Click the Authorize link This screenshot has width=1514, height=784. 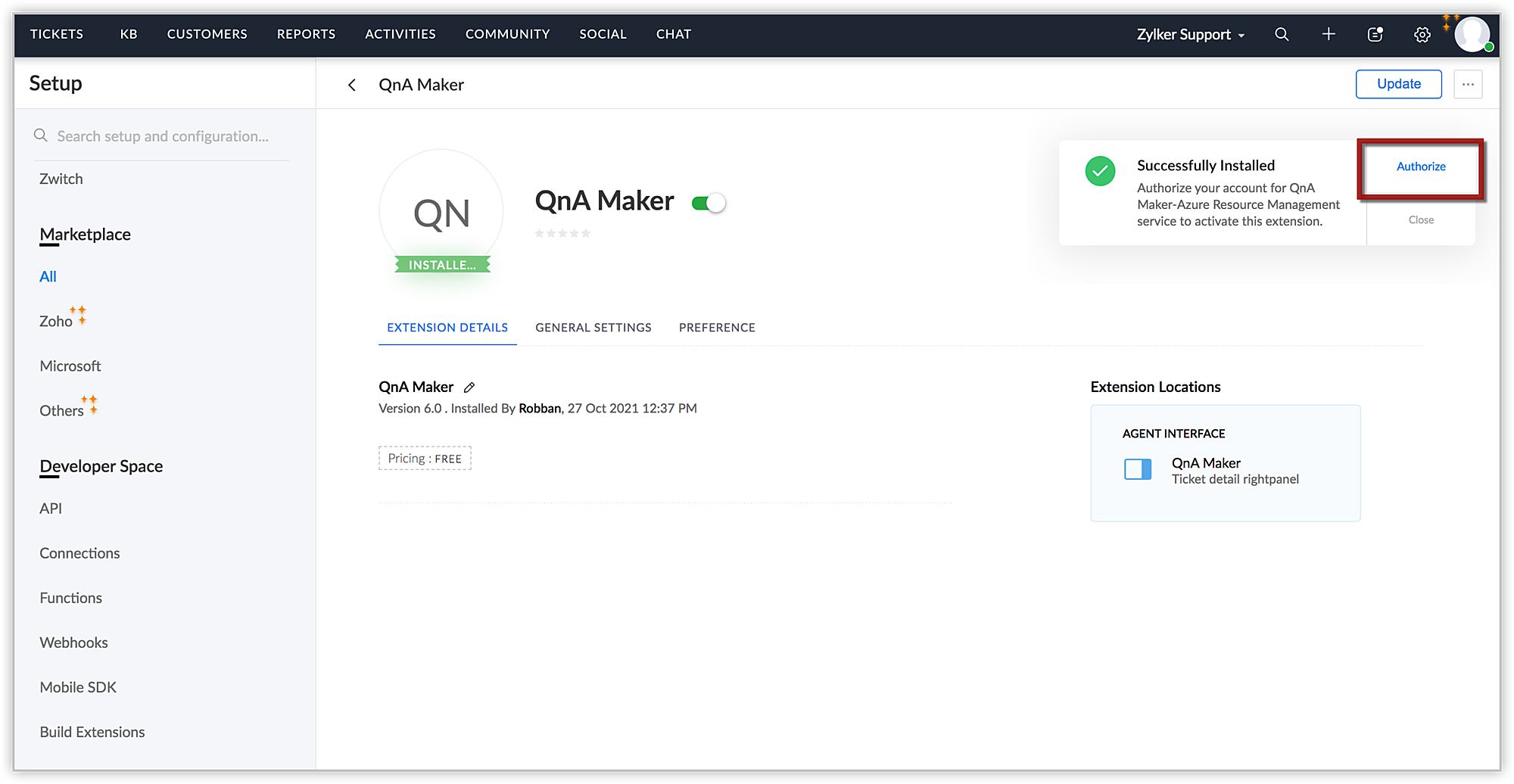point(1421,166)
